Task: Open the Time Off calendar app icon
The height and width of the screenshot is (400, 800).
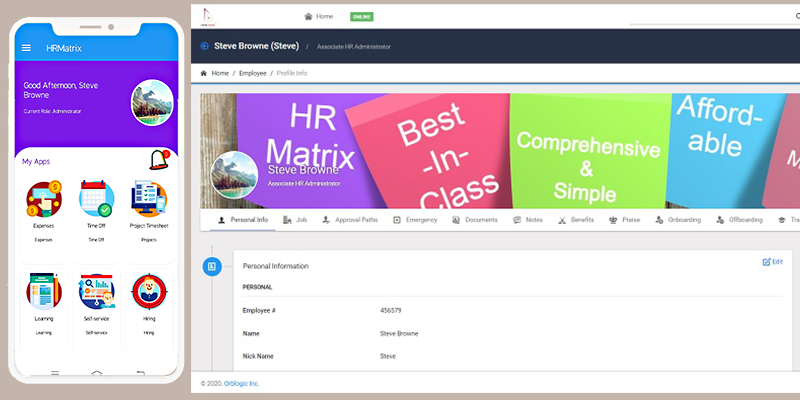Action: (96, 199)
